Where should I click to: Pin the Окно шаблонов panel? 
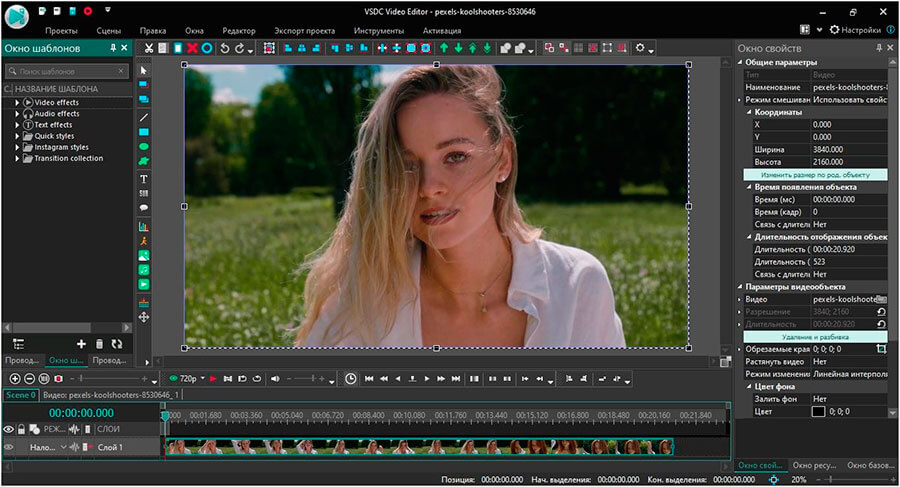(x=113, y=48)
